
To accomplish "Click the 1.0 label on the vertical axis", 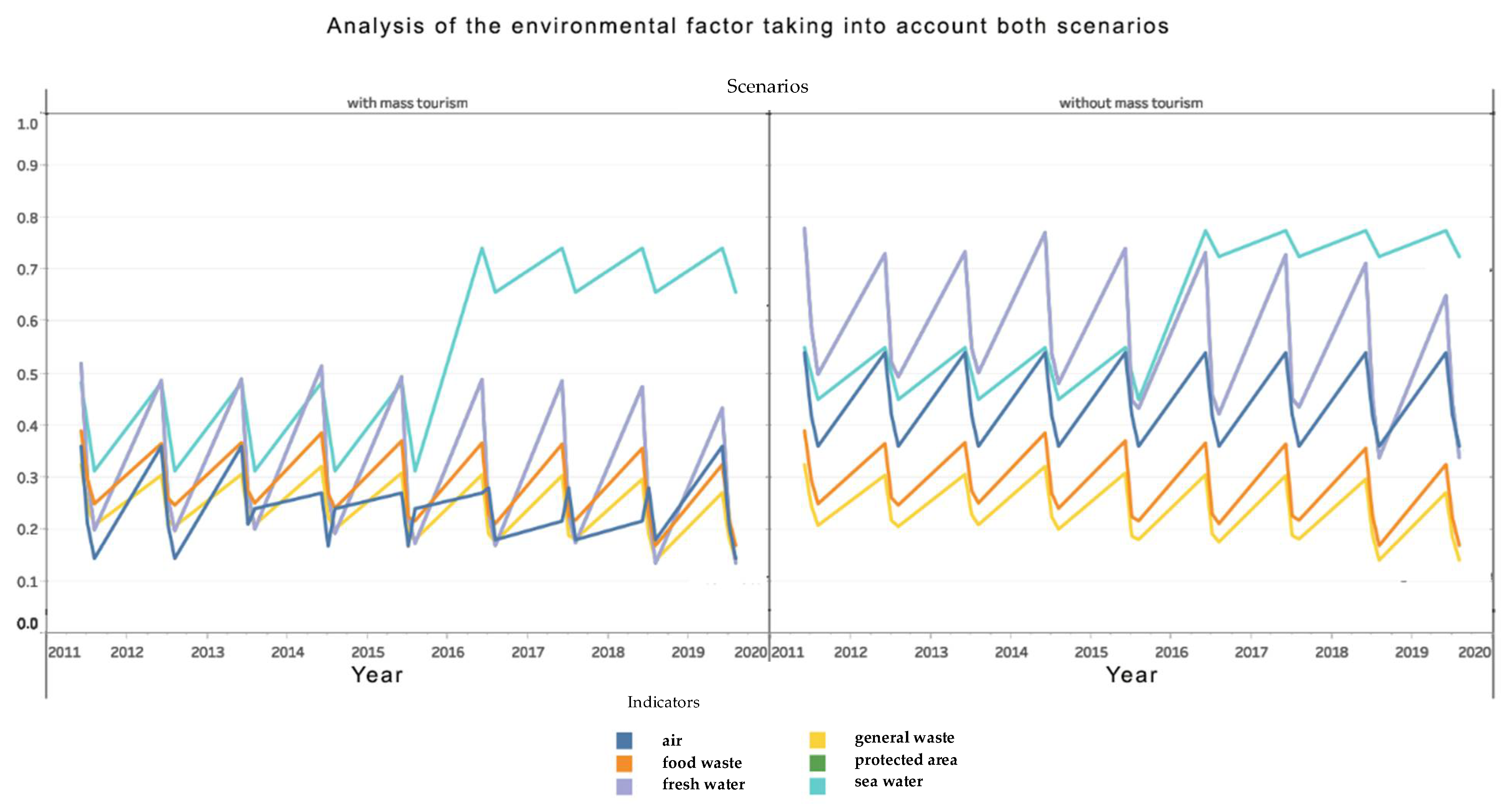I will tap(28, 124).
